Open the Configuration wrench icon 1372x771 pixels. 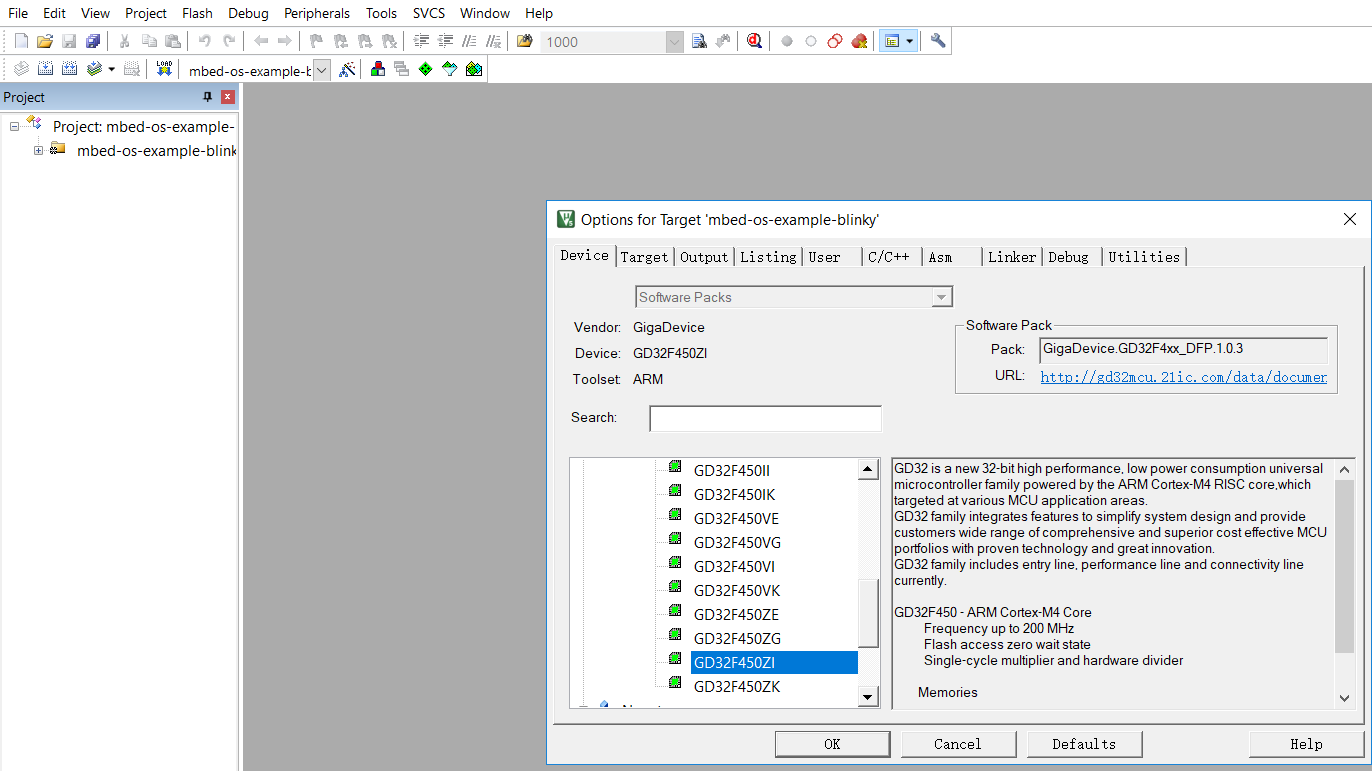[x=937, y=41]
